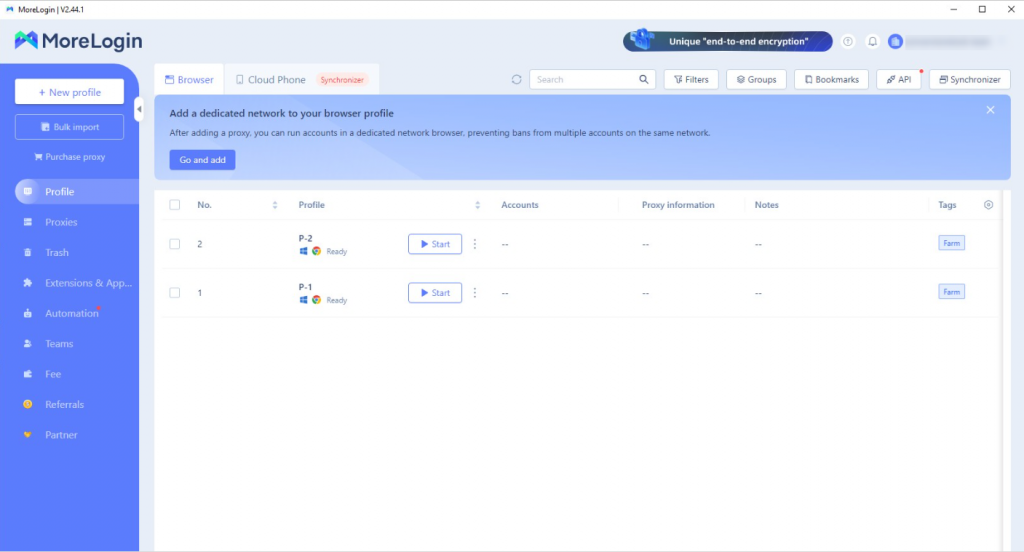This screenshot has width=1024, height=552.
Task: Open more options menu for P-2
Action: click(475, 244)
